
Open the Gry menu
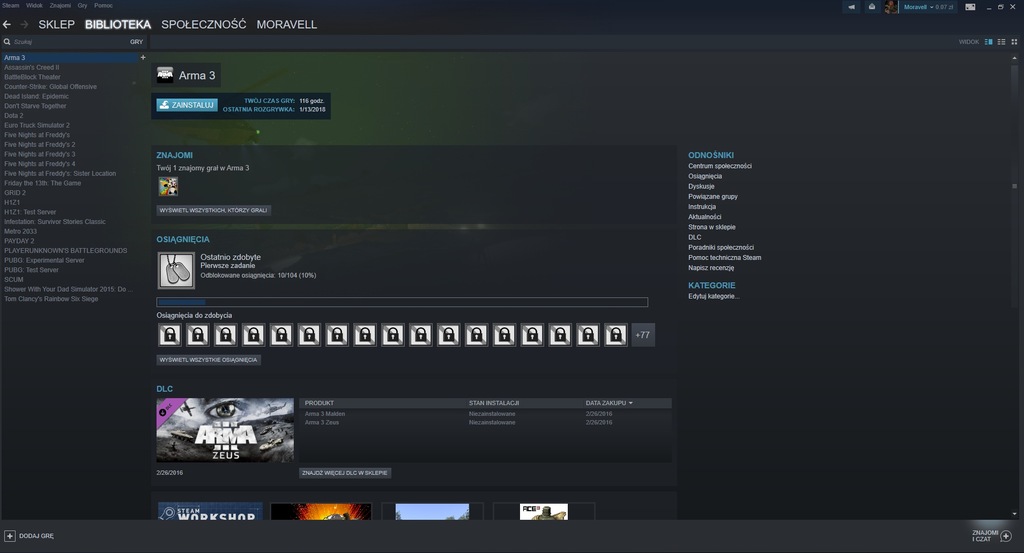(82, 5)
